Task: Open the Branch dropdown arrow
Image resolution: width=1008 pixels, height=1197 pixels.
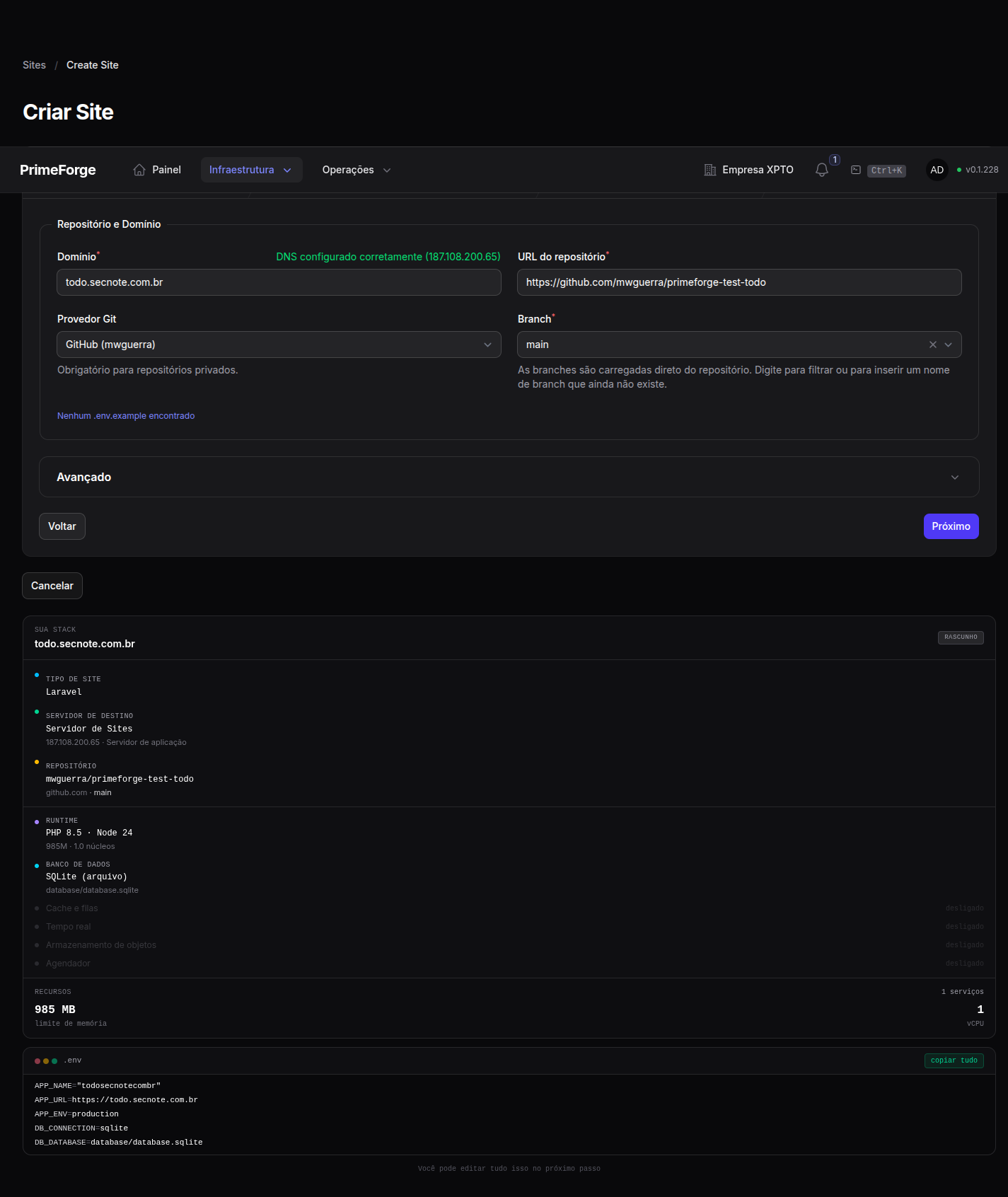Action: (949, 345)
